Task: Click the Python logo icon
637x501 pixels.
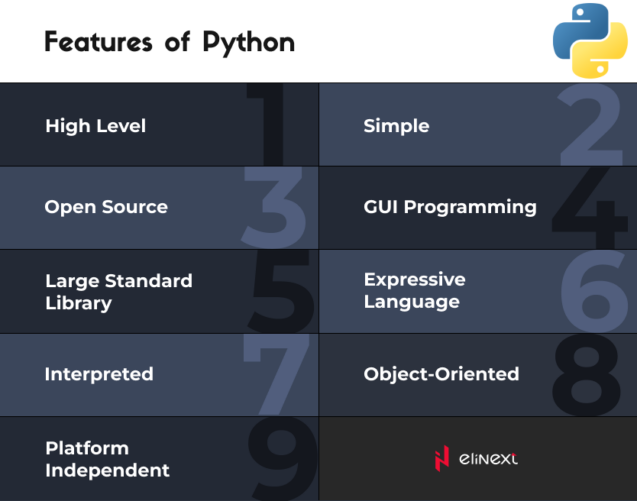Action: coord(590,40)
